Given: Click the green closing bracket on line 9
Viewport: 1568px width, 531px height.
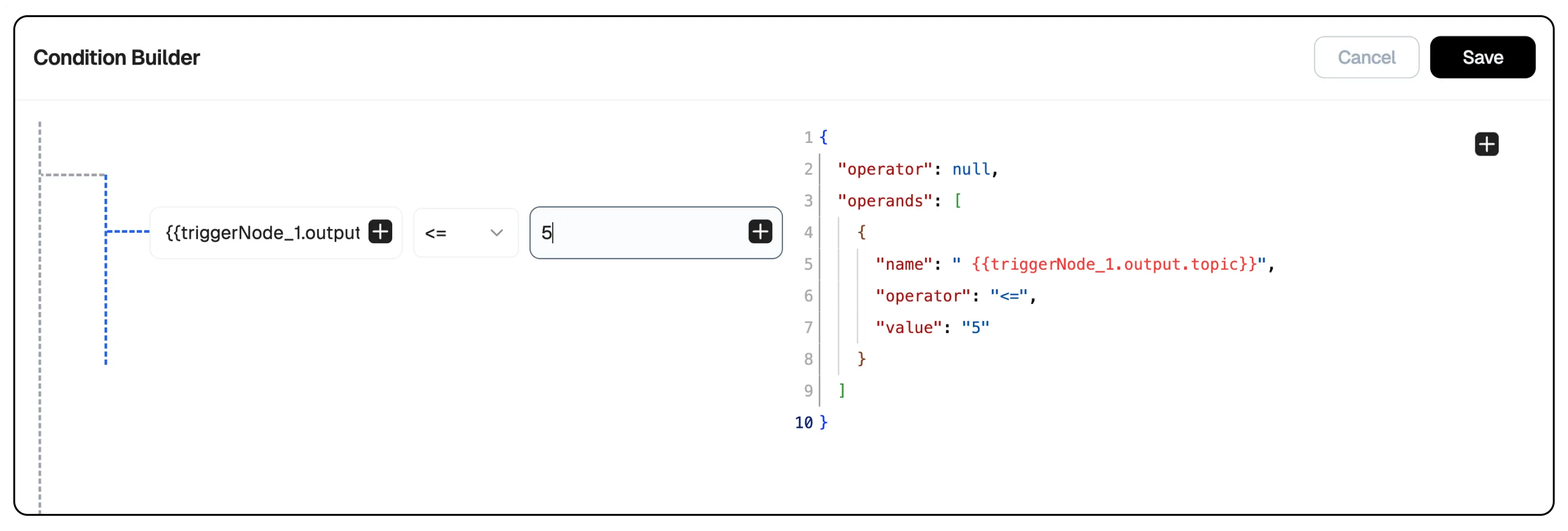Looking at the screenshot, I should point(842,391).
